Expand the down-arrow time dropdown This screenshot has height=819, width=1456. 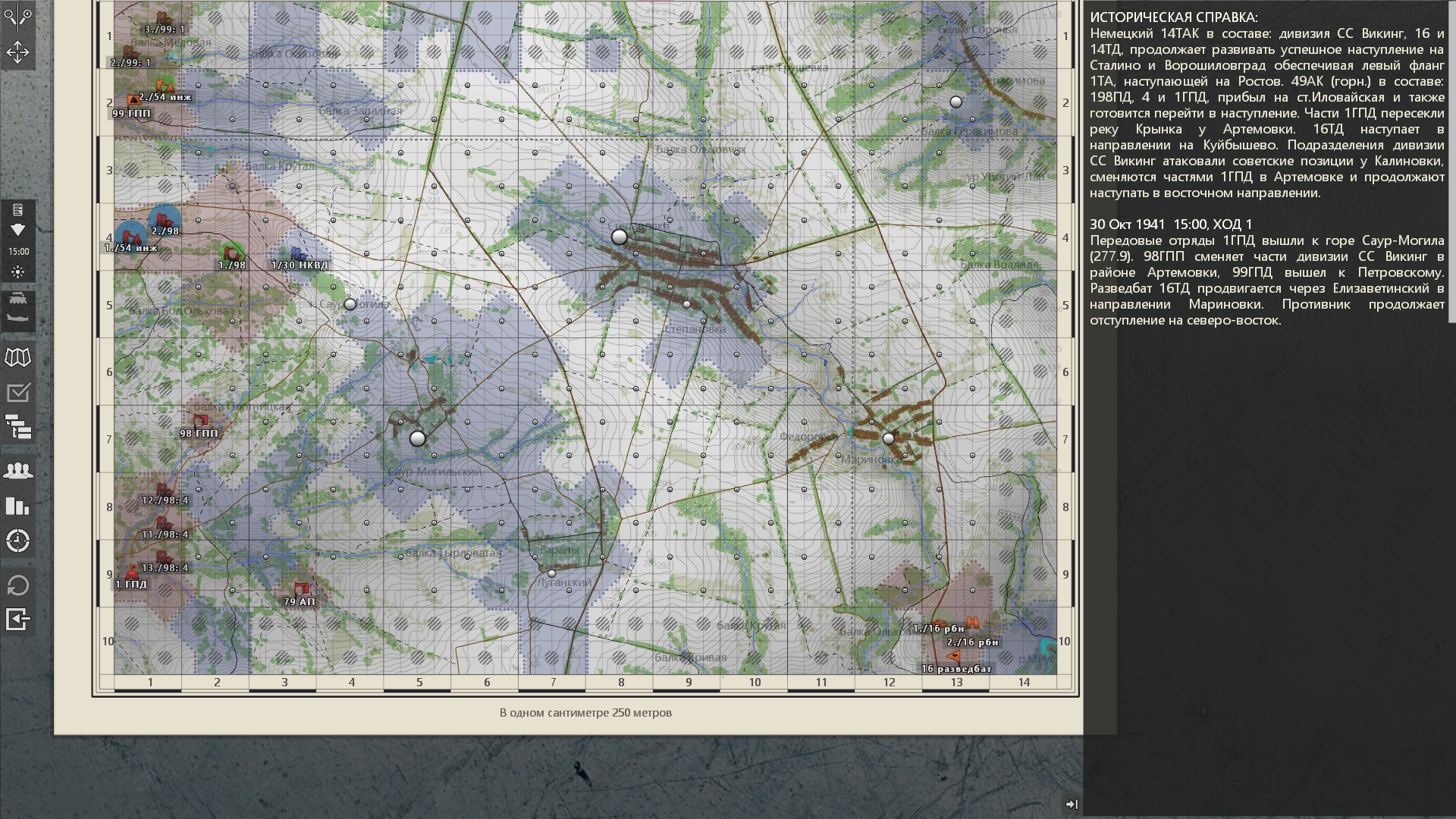tap(18, 230)
